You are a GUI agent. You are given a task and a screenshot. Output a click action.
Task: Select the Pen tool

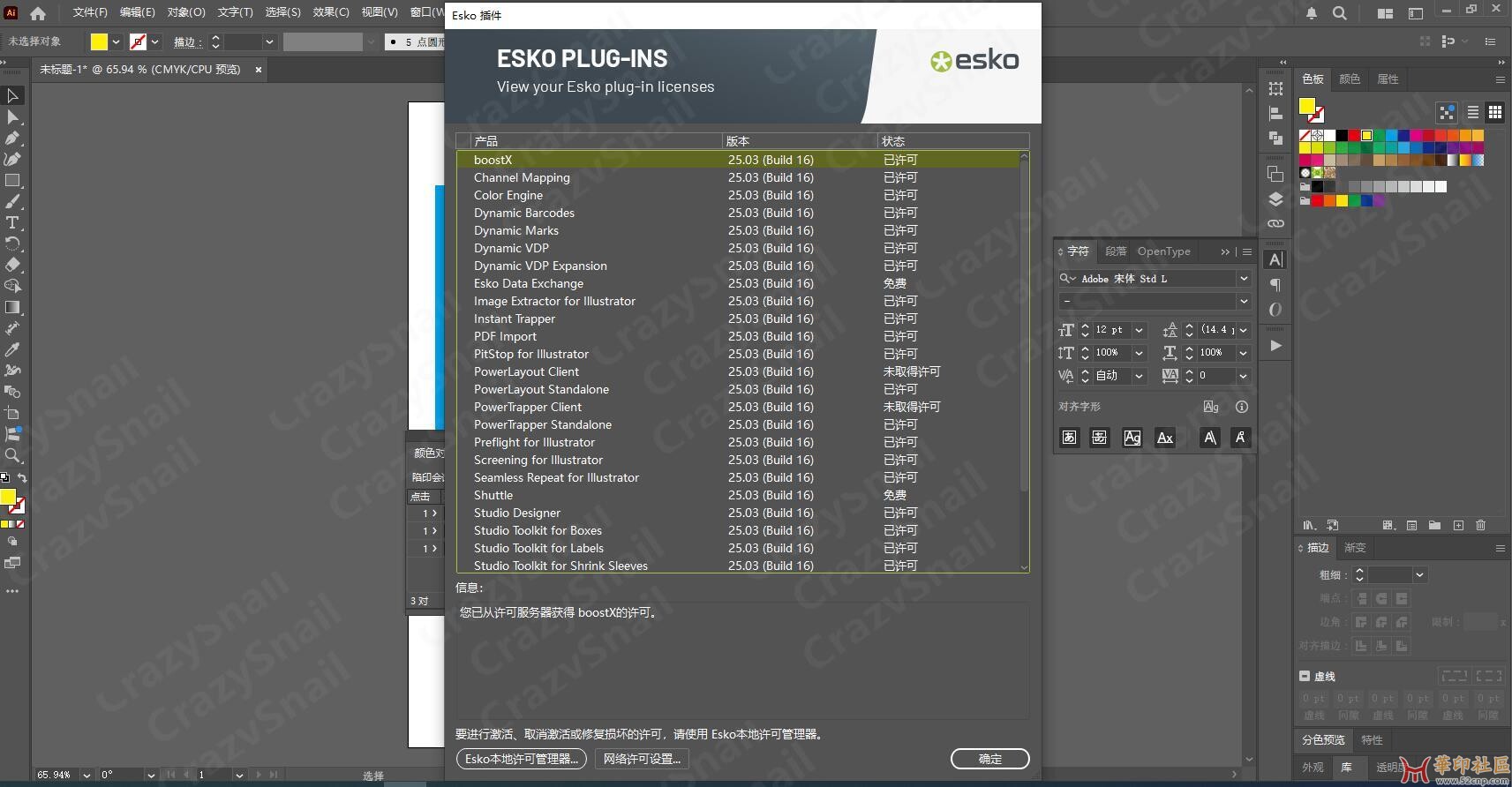pyautogui.click(x=12, y=138)
